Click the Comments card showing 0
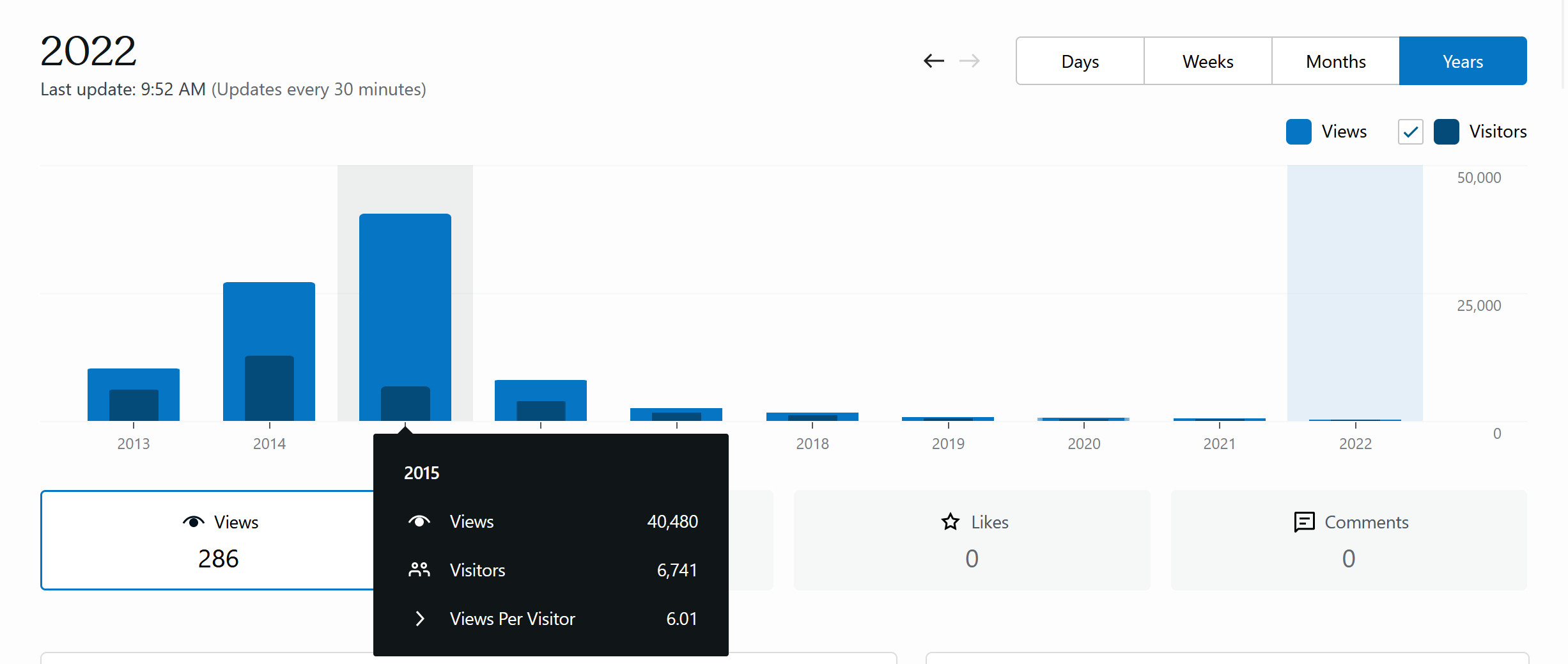The image size is (1568, 664). (1347, 541)
